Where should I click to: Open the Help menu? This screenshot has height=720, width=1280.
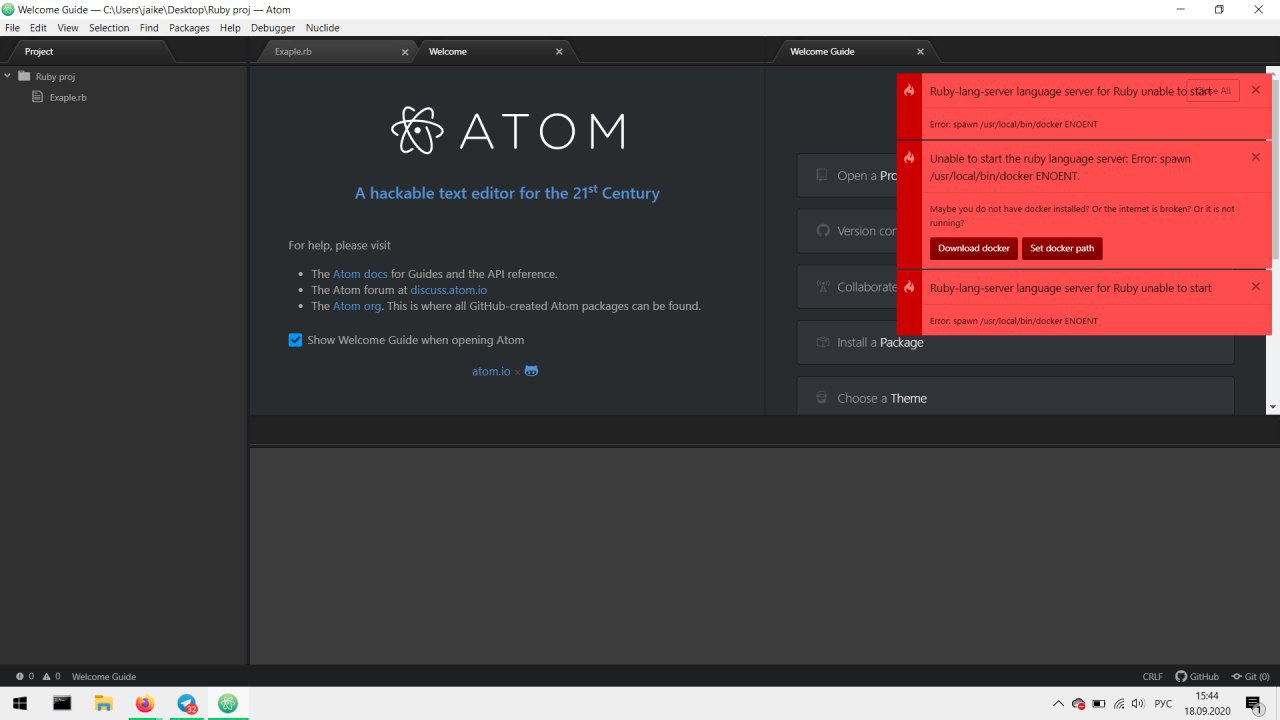[x=230, y=28]
